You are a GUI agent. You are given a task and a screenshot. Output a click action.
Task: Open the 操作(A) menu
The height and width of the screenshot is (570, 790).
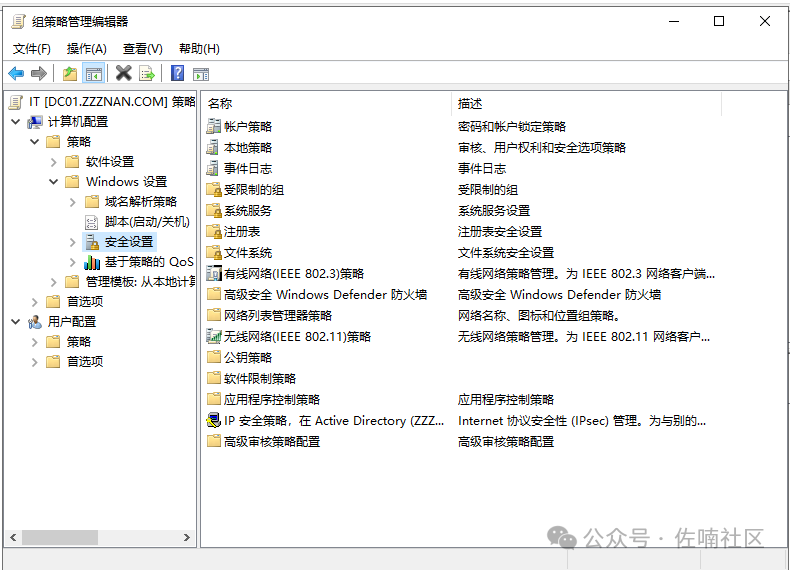point(87,48)
